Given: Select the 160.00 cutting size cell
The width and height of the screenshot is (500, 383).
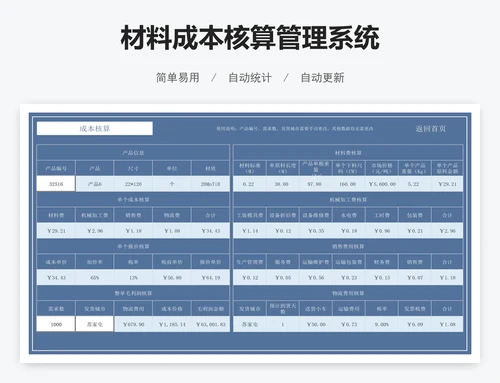Looking at the screenshot, I should tap(349, 184).
